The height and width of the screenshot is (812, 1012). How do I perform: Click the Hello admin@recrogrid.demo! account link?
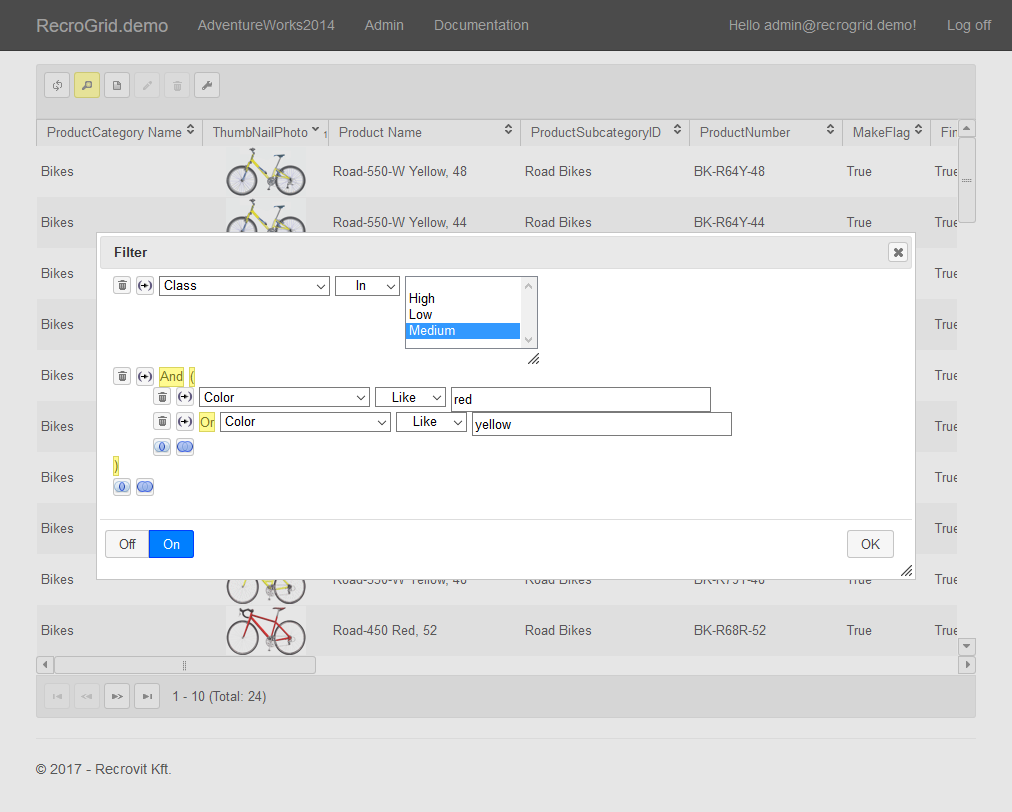(x=822, y=25)
